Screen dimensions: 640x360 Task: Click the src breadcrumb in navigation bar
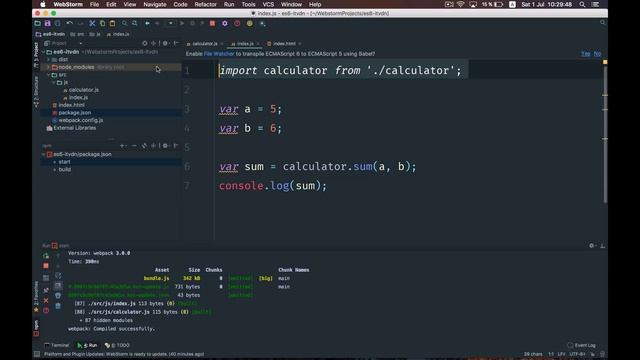click(78, 34)
